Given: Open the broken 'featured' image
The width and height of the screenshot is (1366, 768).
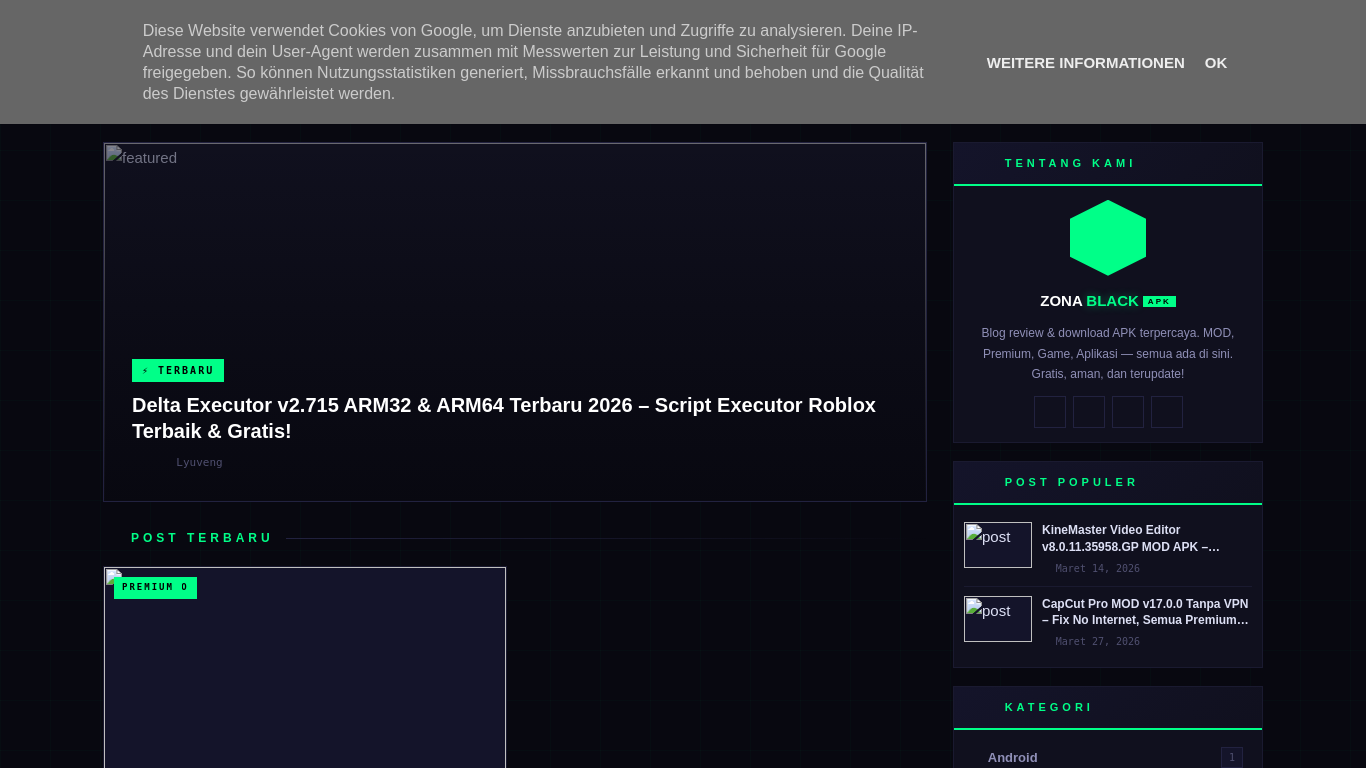Looking at the screenshot, I should pyautogui.click(x=515, y=322).
